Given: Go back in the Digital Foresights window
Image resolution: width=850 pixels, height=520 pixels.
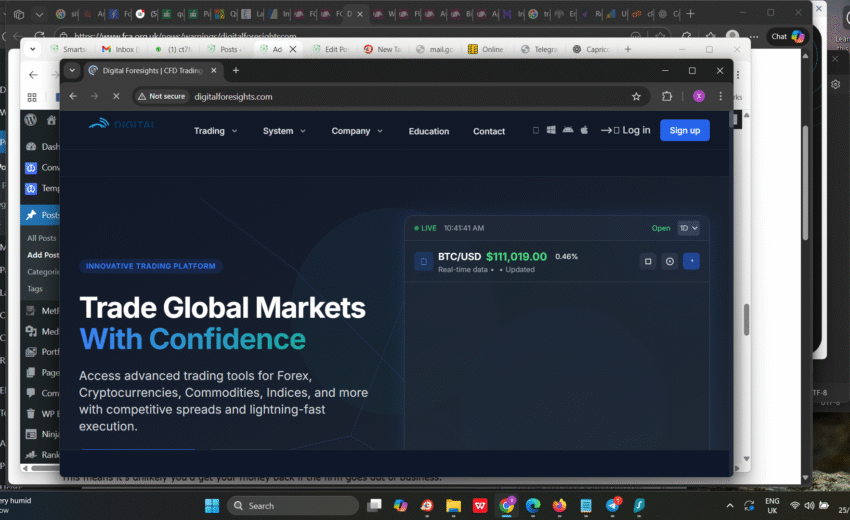Looking at the screenshot, I should click(x=73, y=96).
